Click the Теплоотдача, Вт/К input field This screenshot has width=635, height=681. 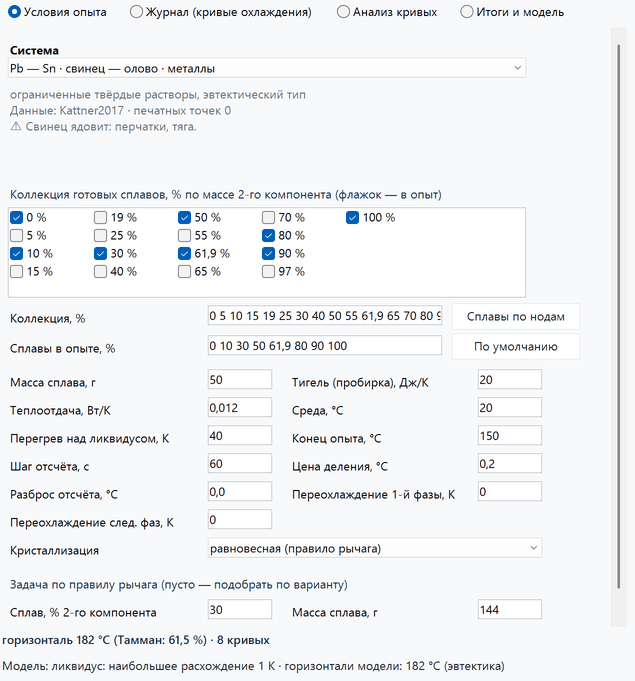click(240, 408)
